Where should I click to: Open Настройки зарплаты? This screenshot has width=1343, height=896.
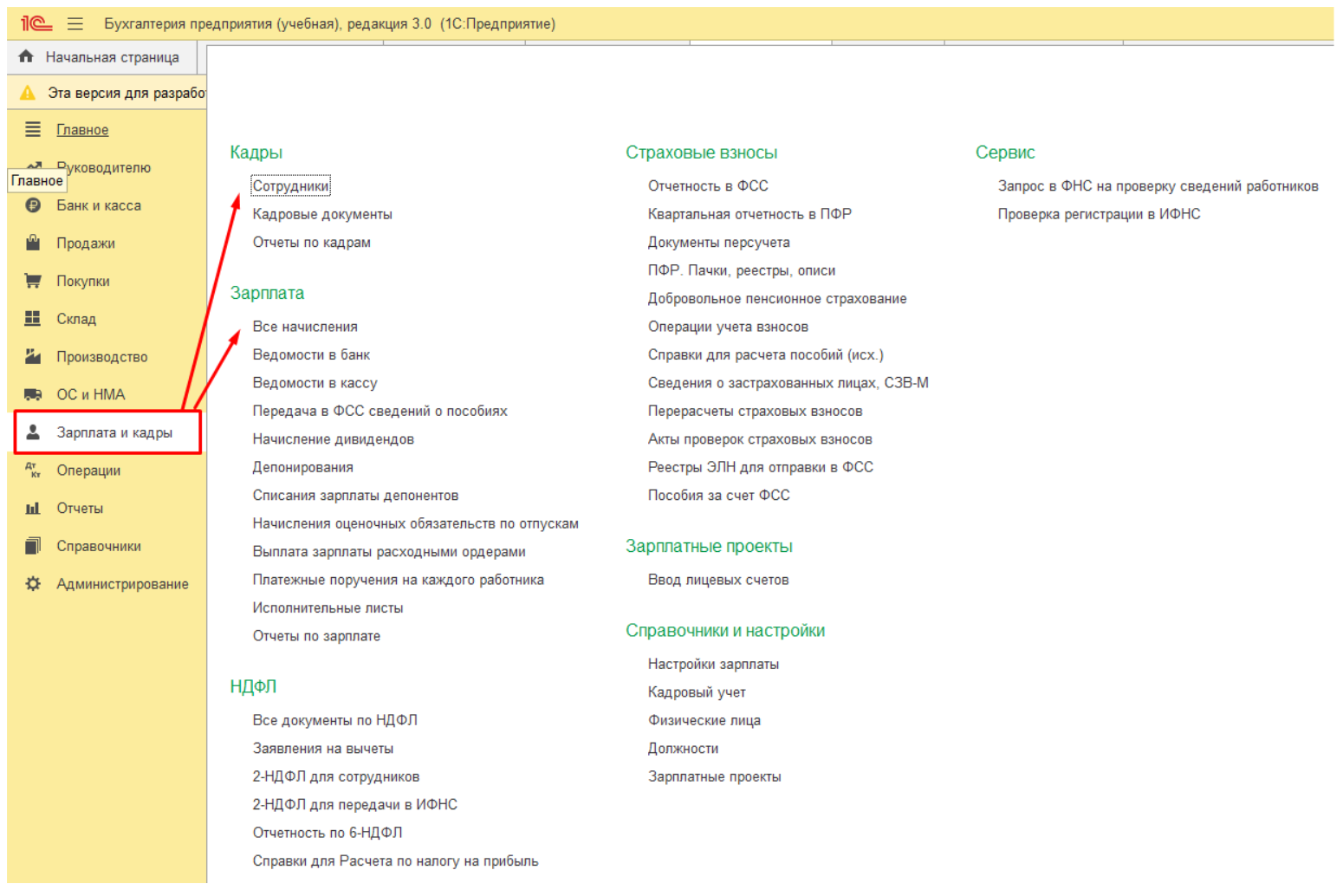pyautogui.click(x=713, y=665)
